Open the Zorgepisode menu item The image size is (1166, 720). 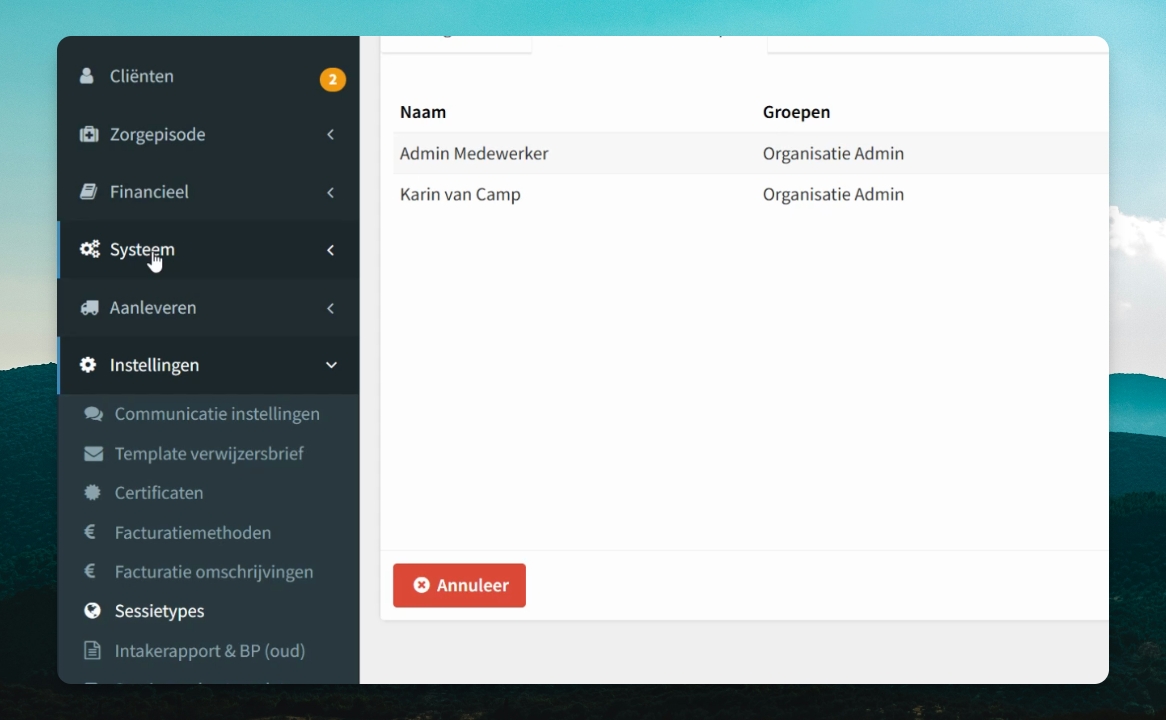(x=208, y=134)
